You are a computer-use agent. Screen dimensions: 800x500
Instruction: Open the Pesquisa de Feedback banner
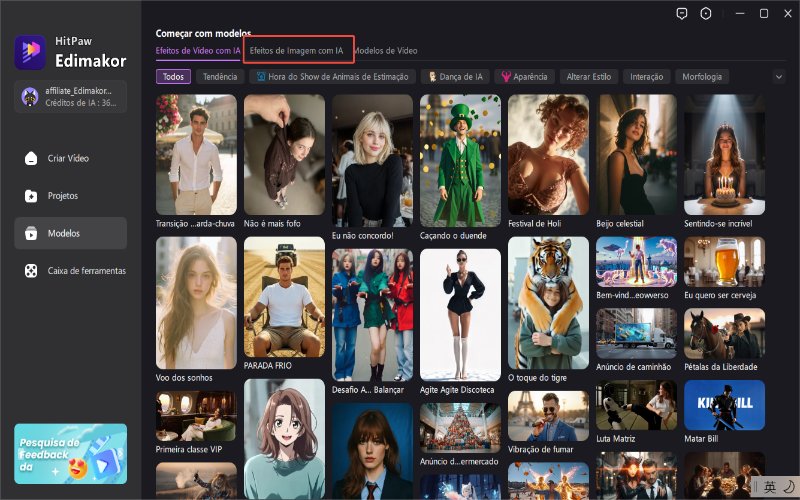point(70,453)
